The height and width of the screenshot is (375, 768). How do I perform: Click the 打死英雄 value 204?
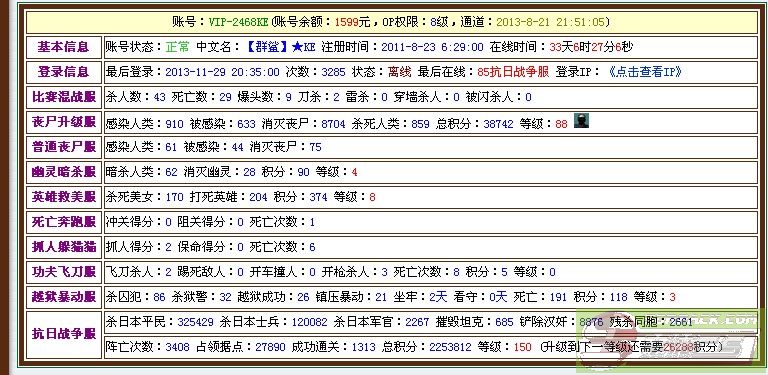tap(258, 197)
